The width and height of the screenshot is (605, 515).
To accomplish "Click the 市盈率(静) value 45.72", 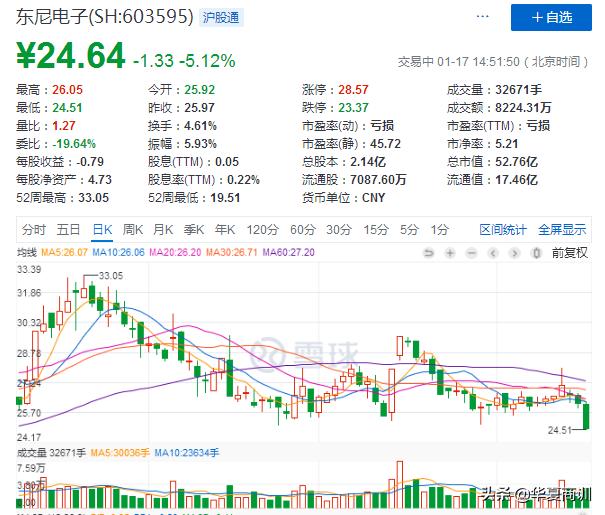I will [385, 144].
